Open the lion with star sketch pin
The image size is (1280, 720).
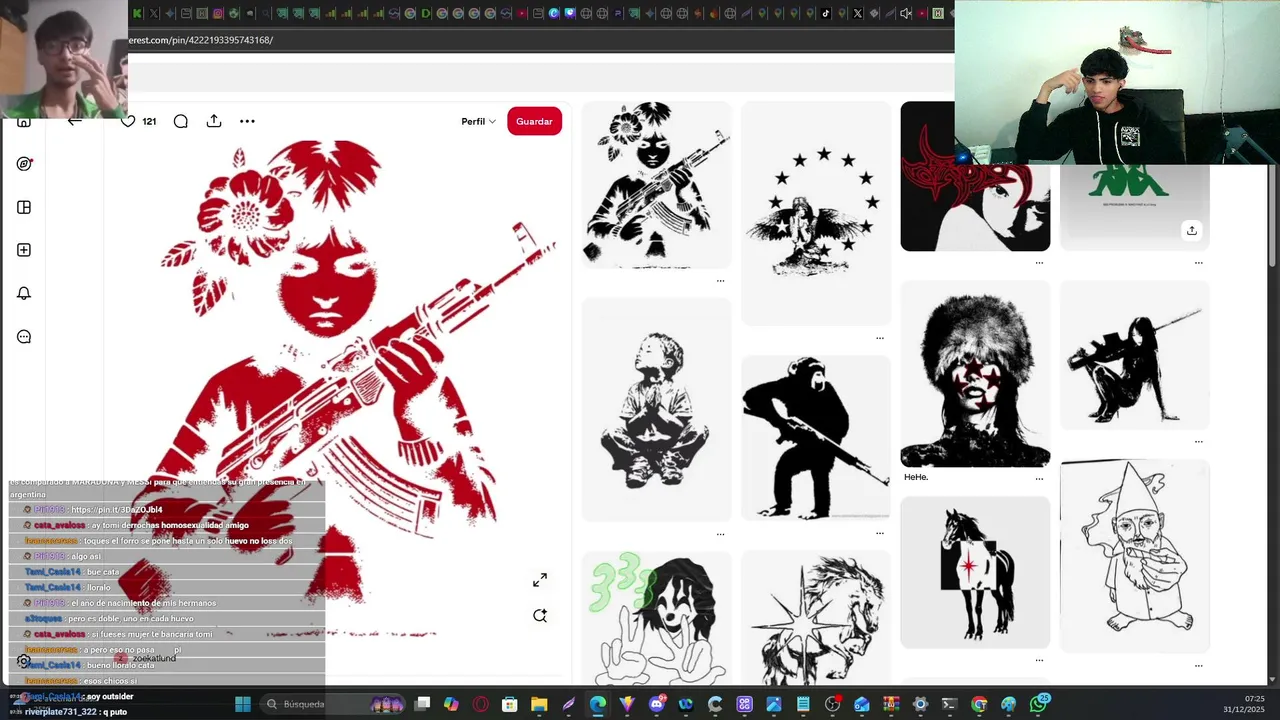(x=816, y=618)
